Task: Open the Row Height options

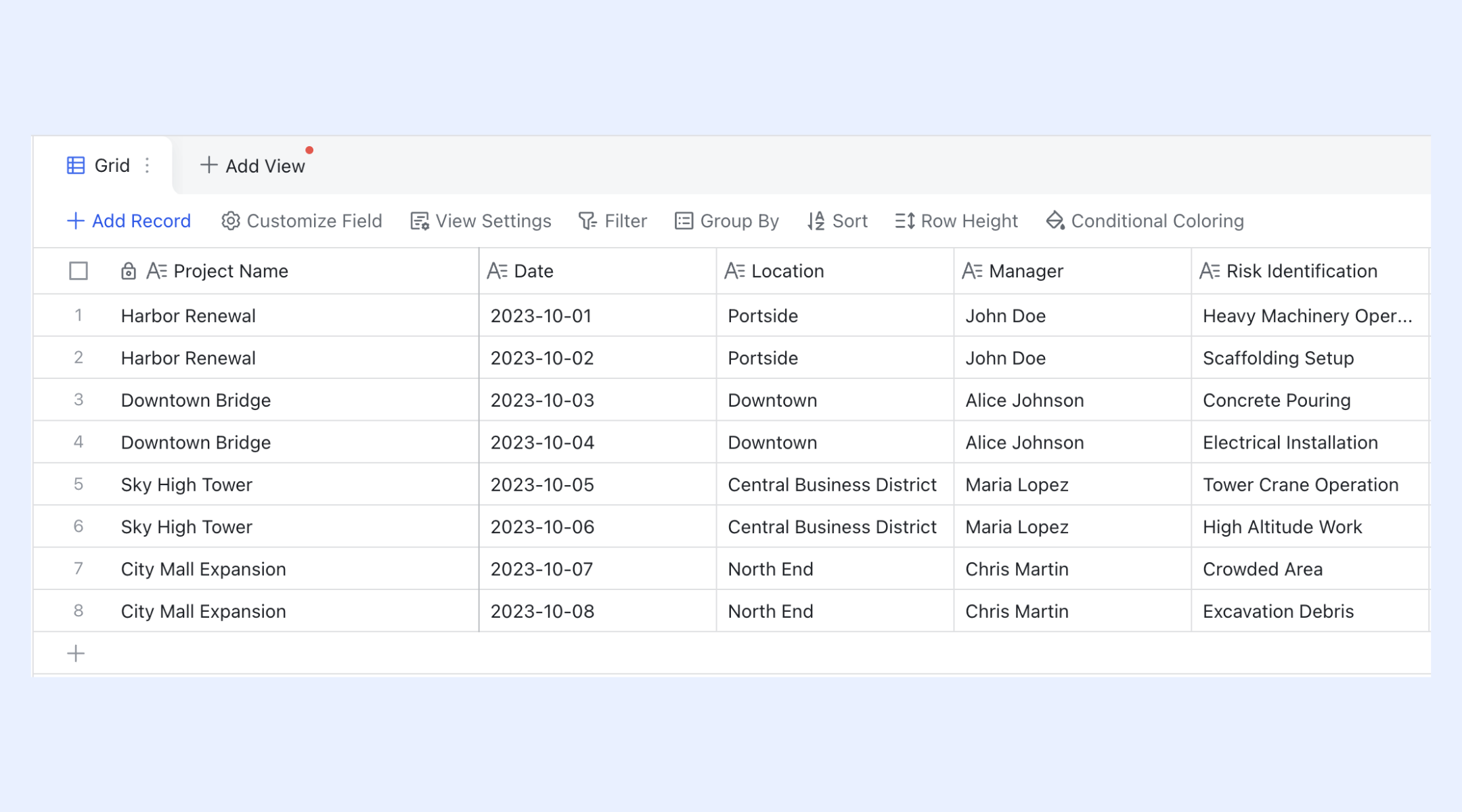Action: click(956, 221)
